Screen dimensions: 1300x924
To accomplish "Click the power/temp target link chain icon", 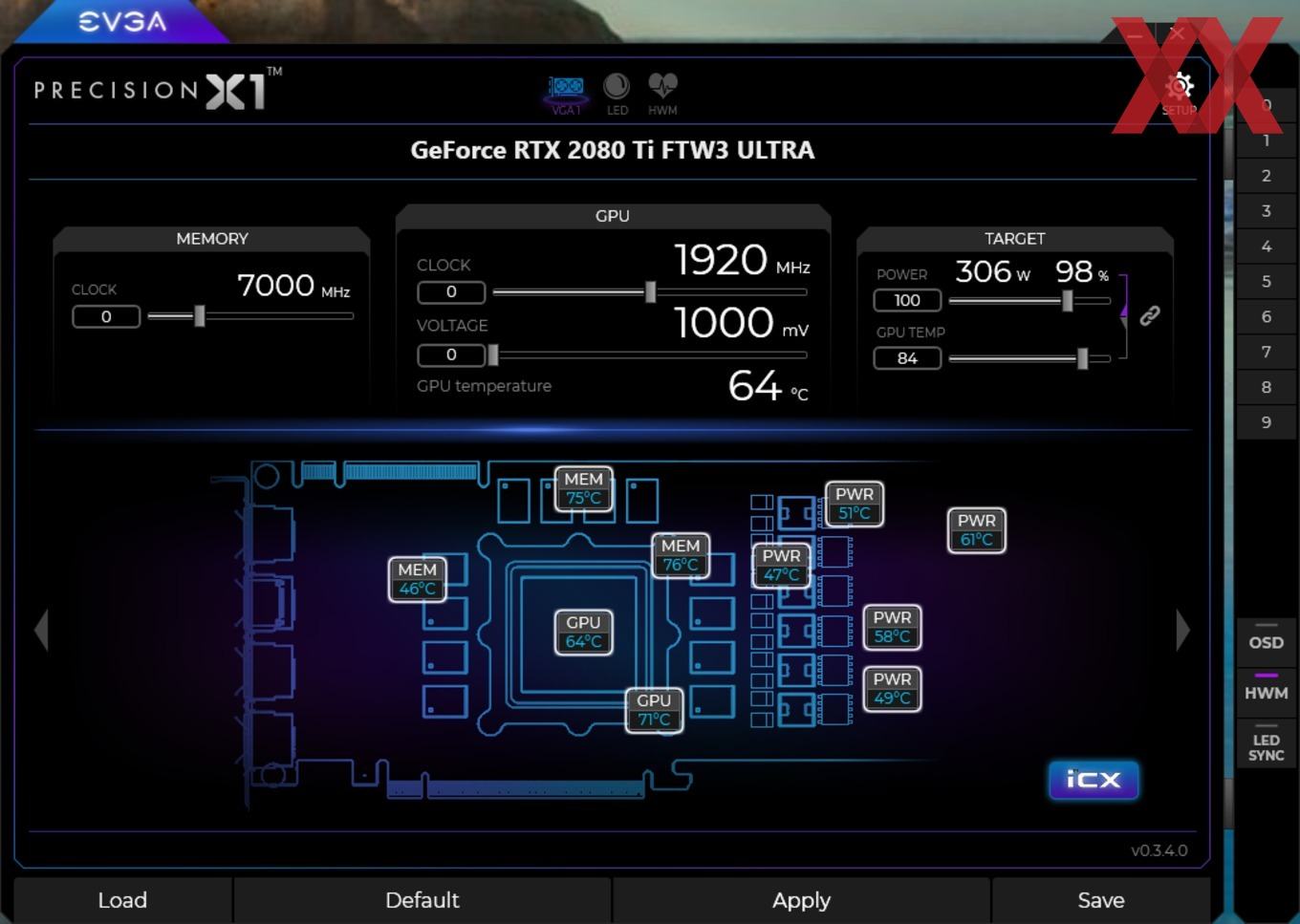I will [x=1150, y=315].
